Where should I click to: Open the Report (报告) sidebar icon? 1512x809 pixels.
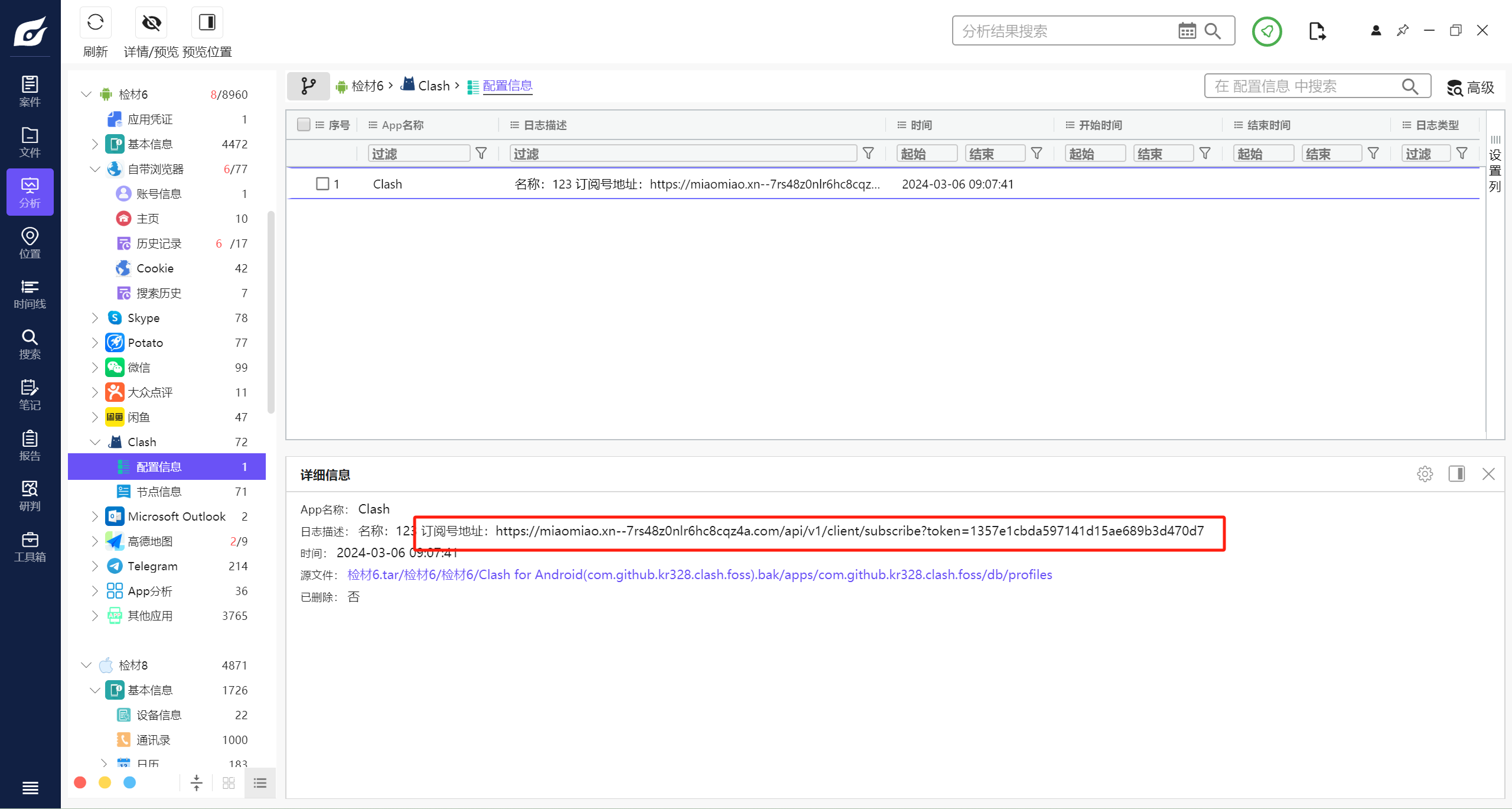click(30, 446)
